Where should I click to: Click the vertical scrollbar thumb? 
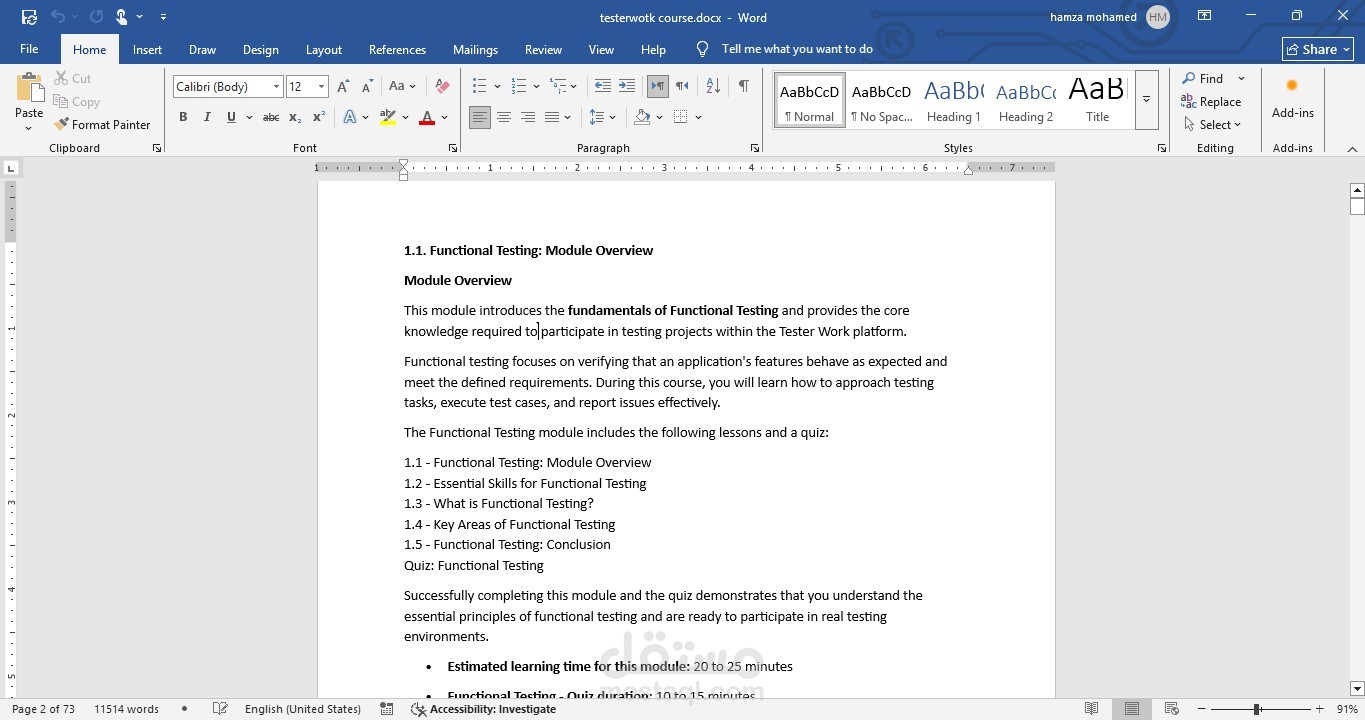coord(1357,207)
